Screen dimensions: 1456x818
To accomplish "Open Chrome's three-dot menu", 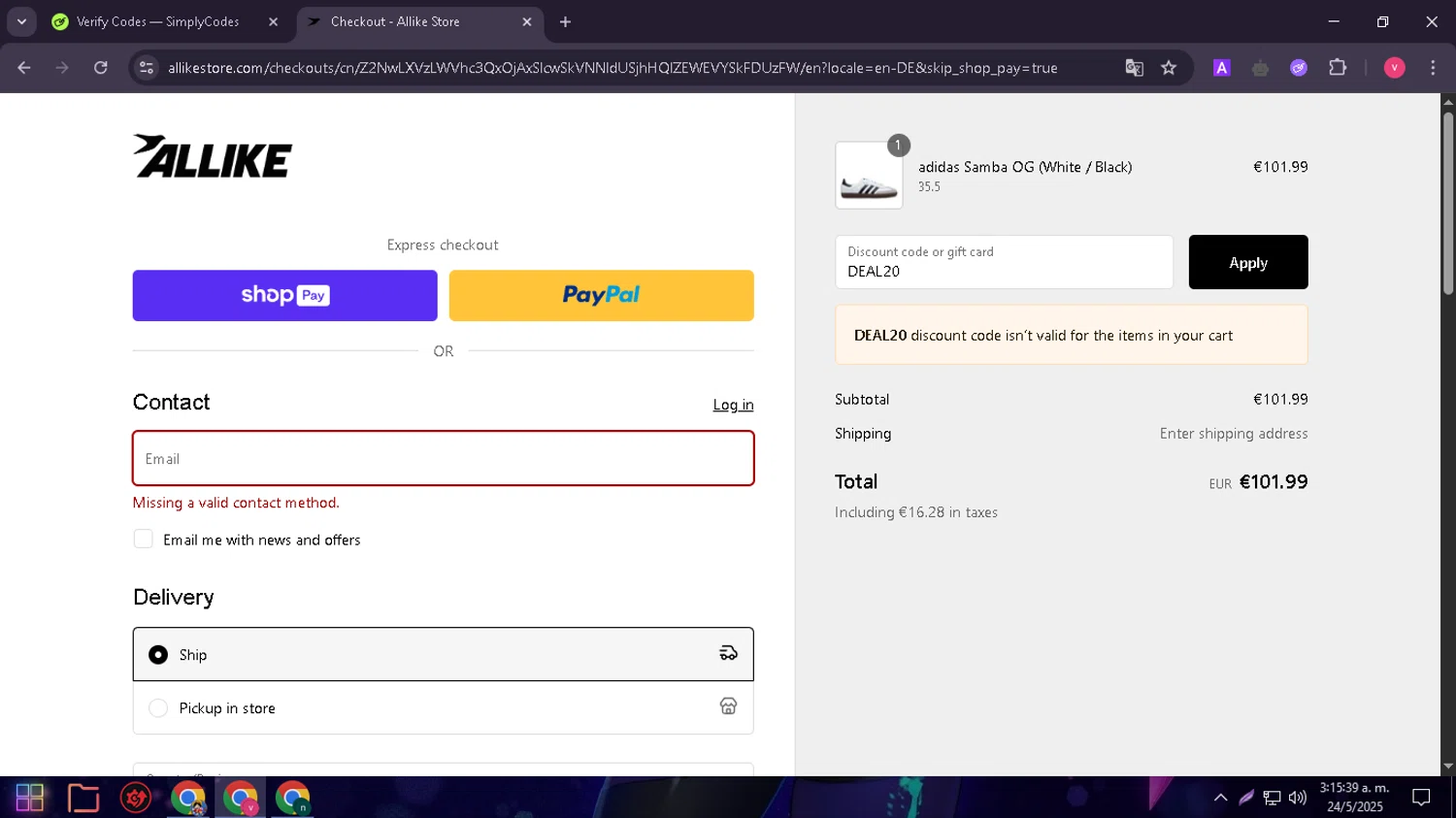I will tap(1433, 68).
